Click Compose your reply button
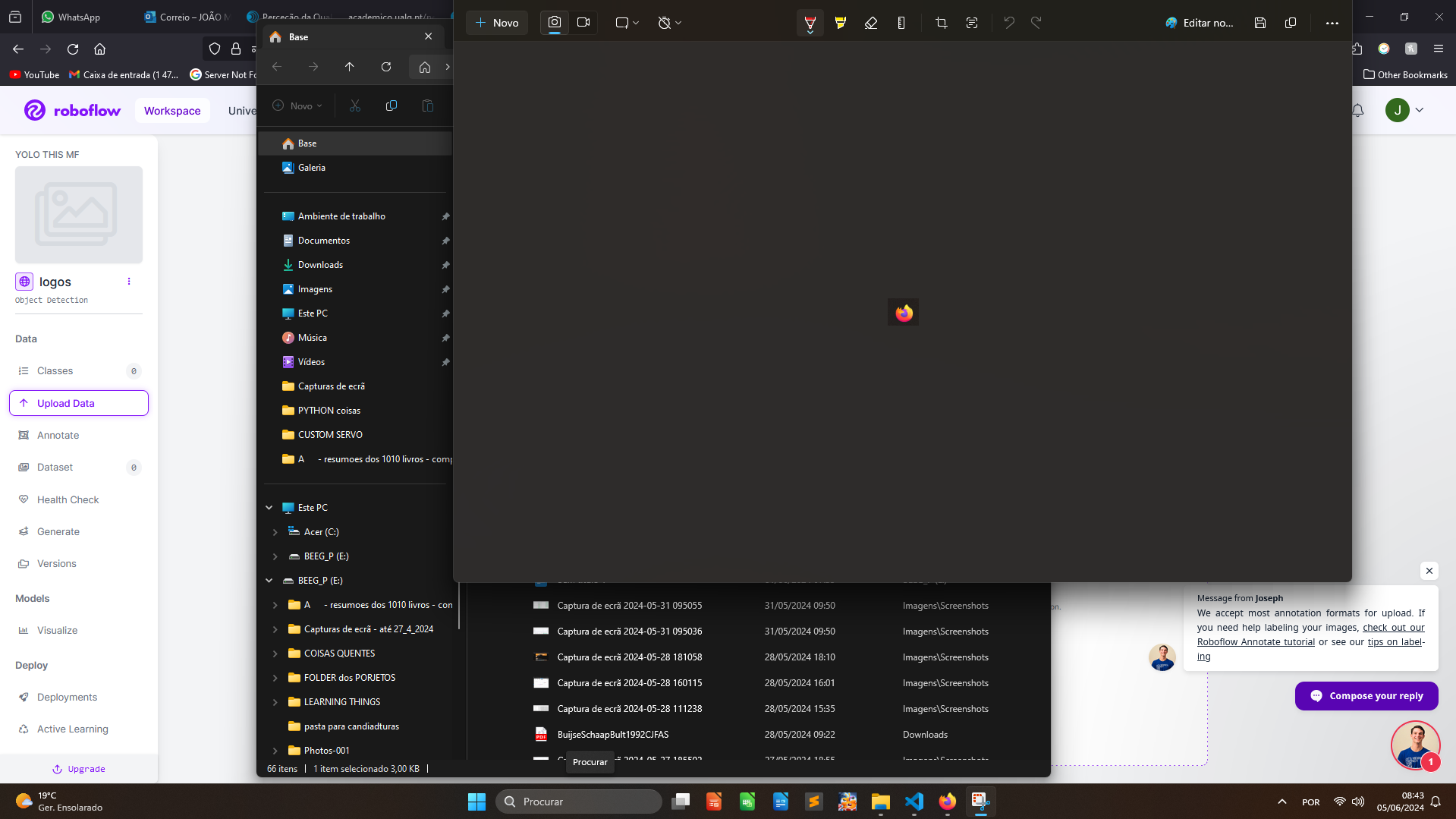The image size is (1456, 819). (x=1366, y=696)
